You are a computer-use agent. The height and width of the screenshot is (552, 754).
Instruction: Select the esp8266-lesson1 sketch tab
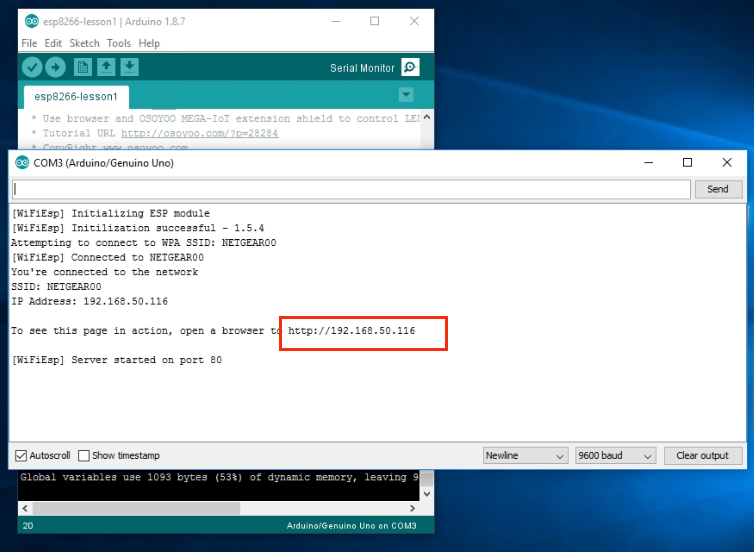tap(76, 97)
